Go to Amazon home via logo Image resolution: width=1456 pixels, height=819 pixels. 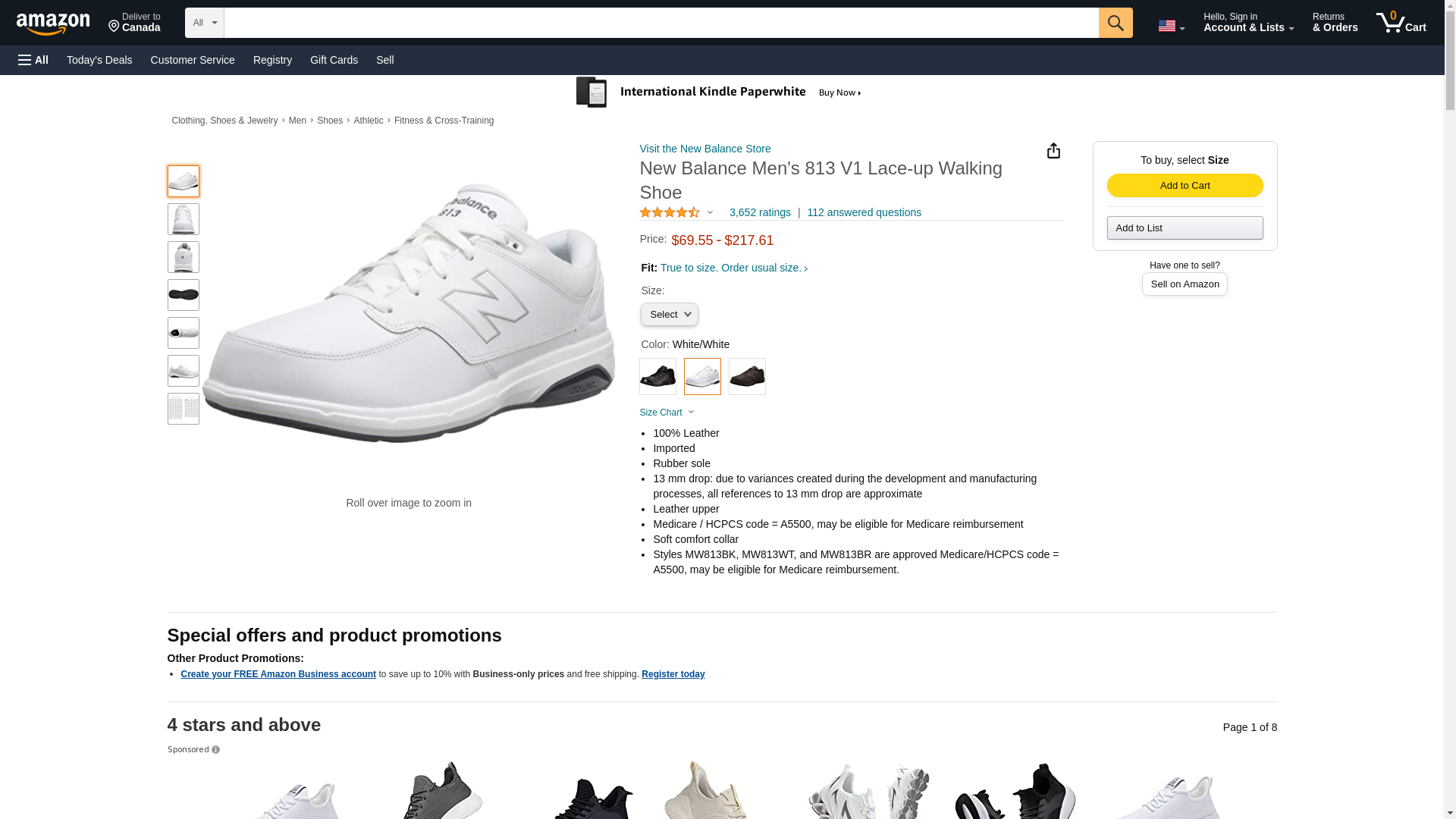pyautogui.click(x=53, y=24)
